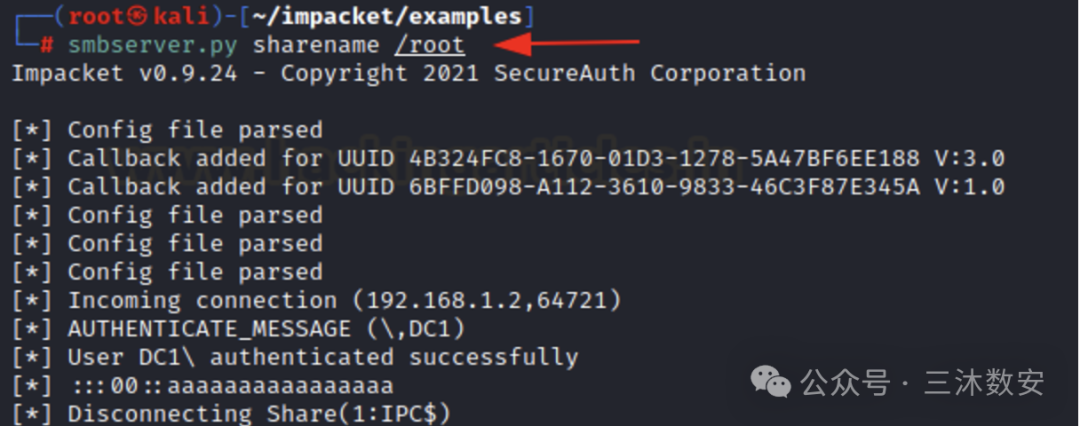Click the User DC1\ authenticated successfully line
Viewport: 1080px width, 426px height.
coord(295,357)
